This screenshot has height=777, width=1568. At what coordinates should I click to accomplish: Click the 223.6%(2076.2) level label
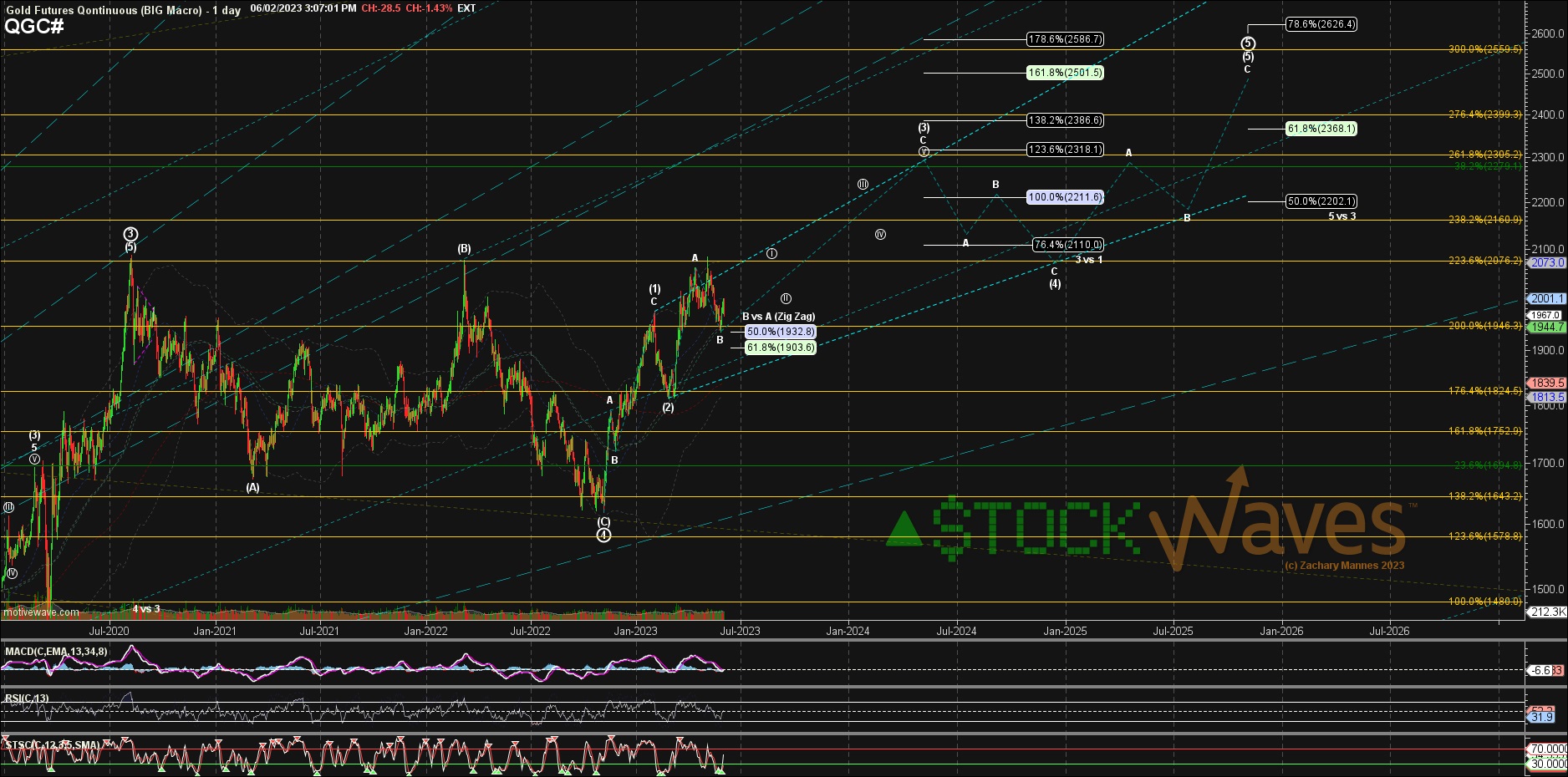[x=1484, y=261]
